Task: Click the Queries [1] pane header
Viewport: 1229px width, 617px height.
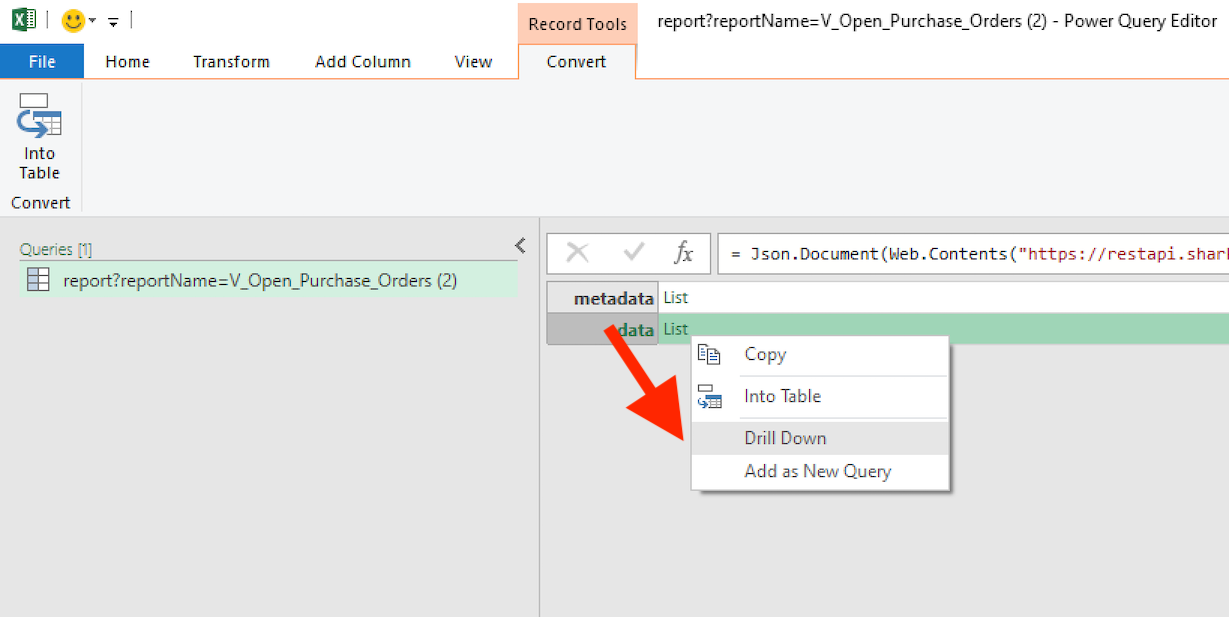Action: (56, 249)
